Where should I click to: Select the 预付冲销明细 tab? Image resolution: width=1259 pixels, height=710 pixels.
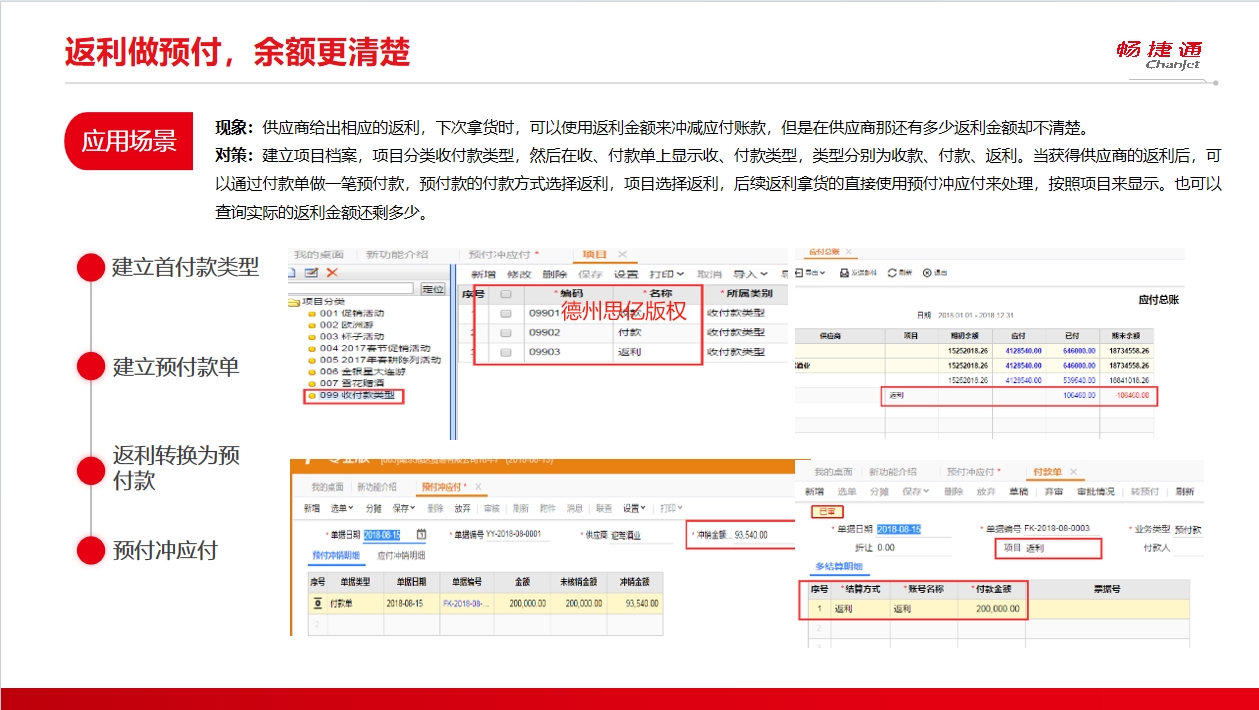(335, 555)
